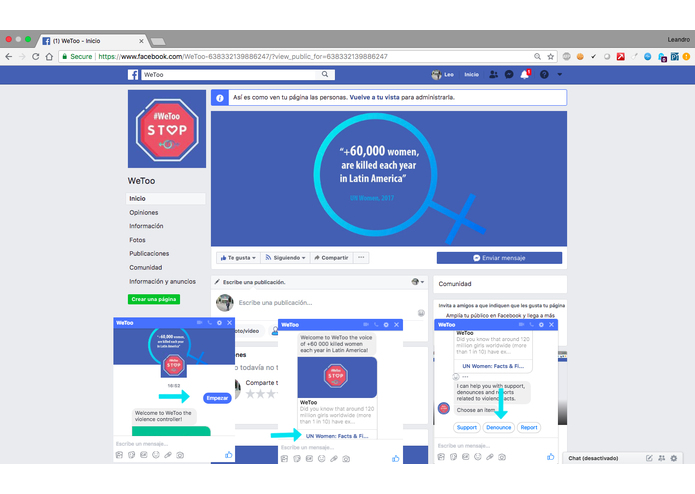Screen dimensions: 695x494
Task: Open the friend requests icon
Action: [x=493, y=74]
